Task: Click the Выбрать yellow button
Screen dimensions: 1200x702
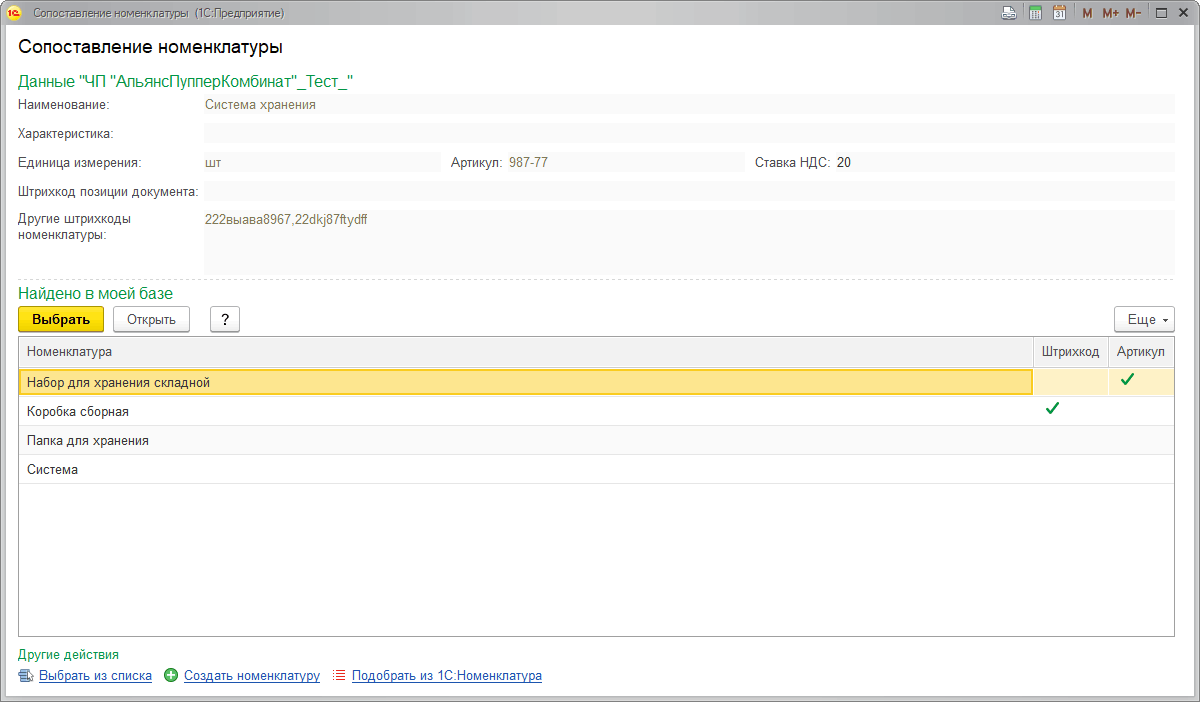Action: tap(61, 319)
